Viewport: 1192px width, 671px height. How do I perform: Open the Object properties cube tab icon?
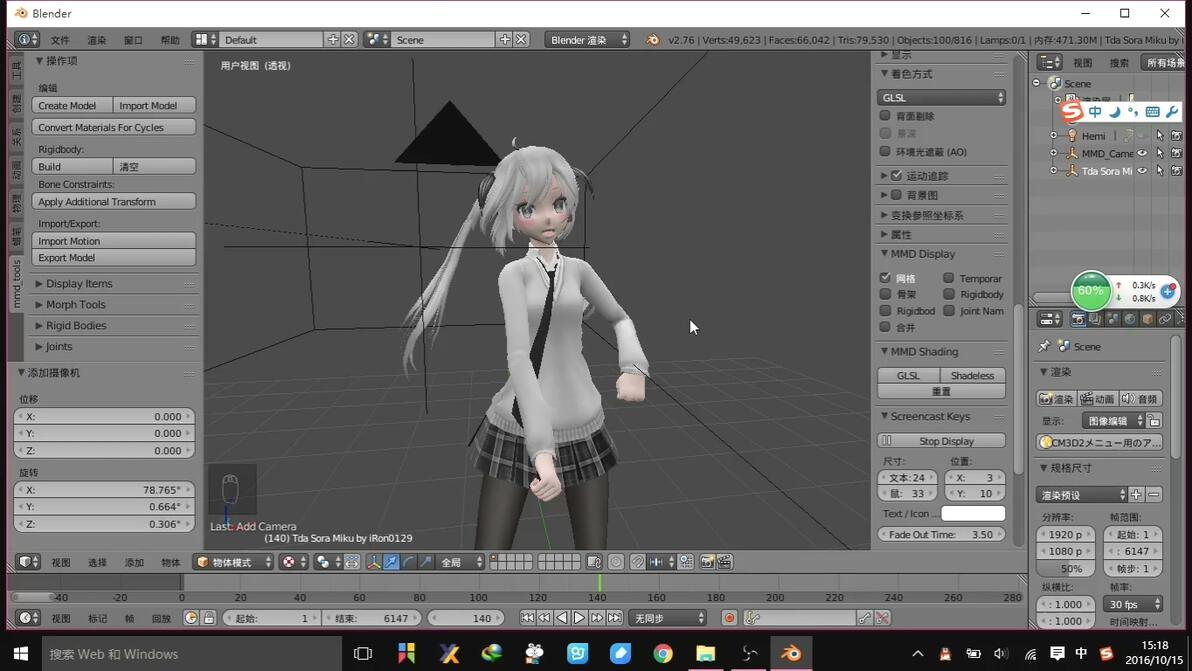[1147, 319]
